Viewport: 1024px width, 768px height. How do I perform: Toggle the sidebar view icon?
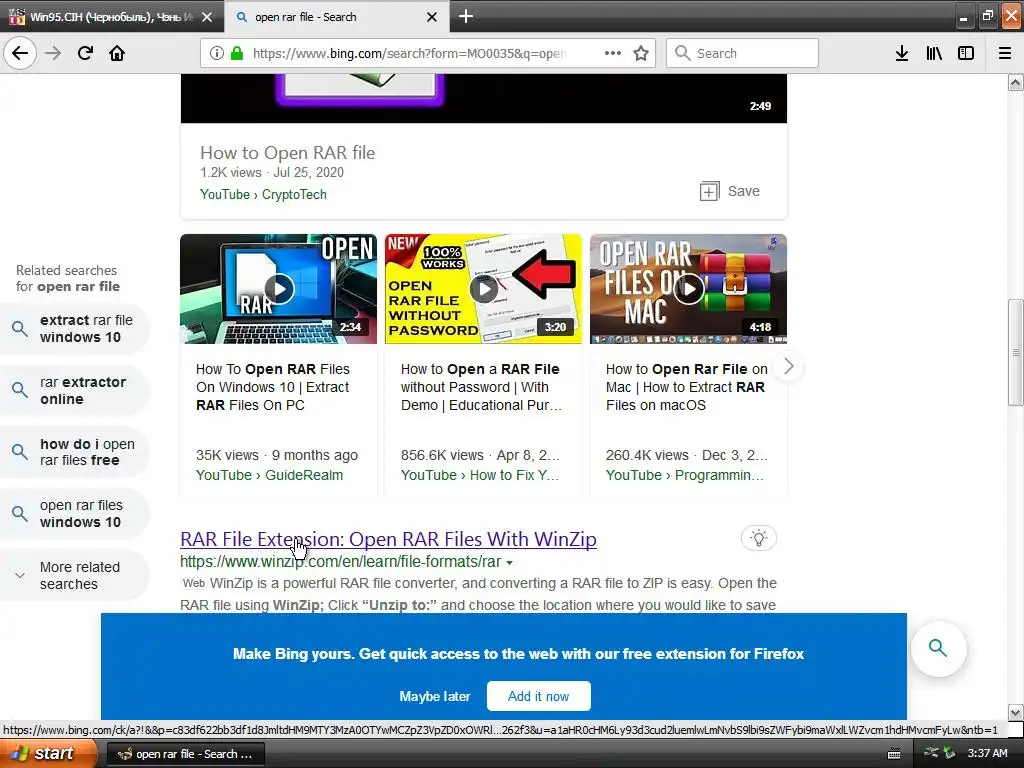(966, 53)
